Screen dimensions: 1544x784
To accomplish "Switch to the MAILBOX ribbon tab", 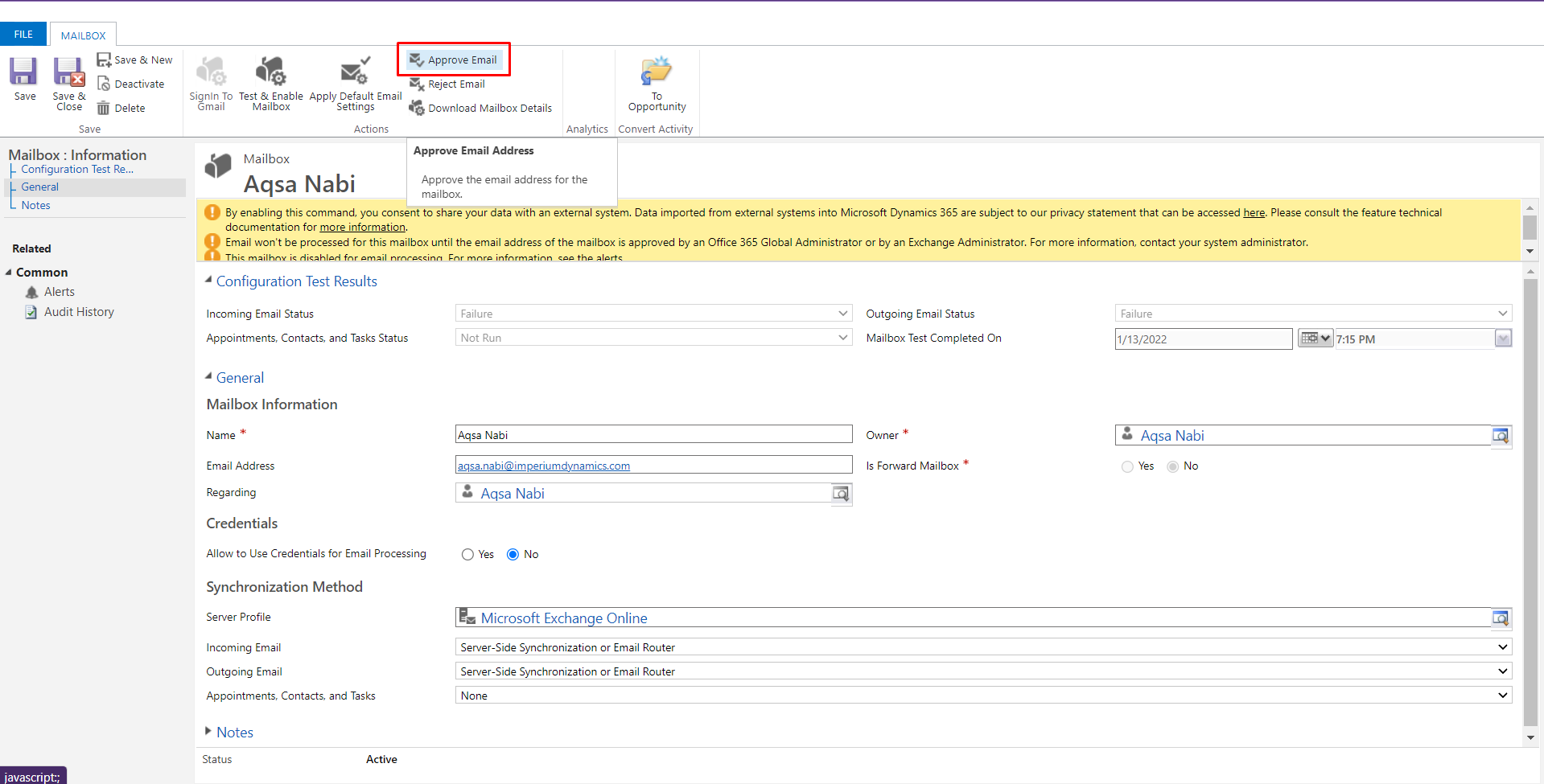I will 83,35.
